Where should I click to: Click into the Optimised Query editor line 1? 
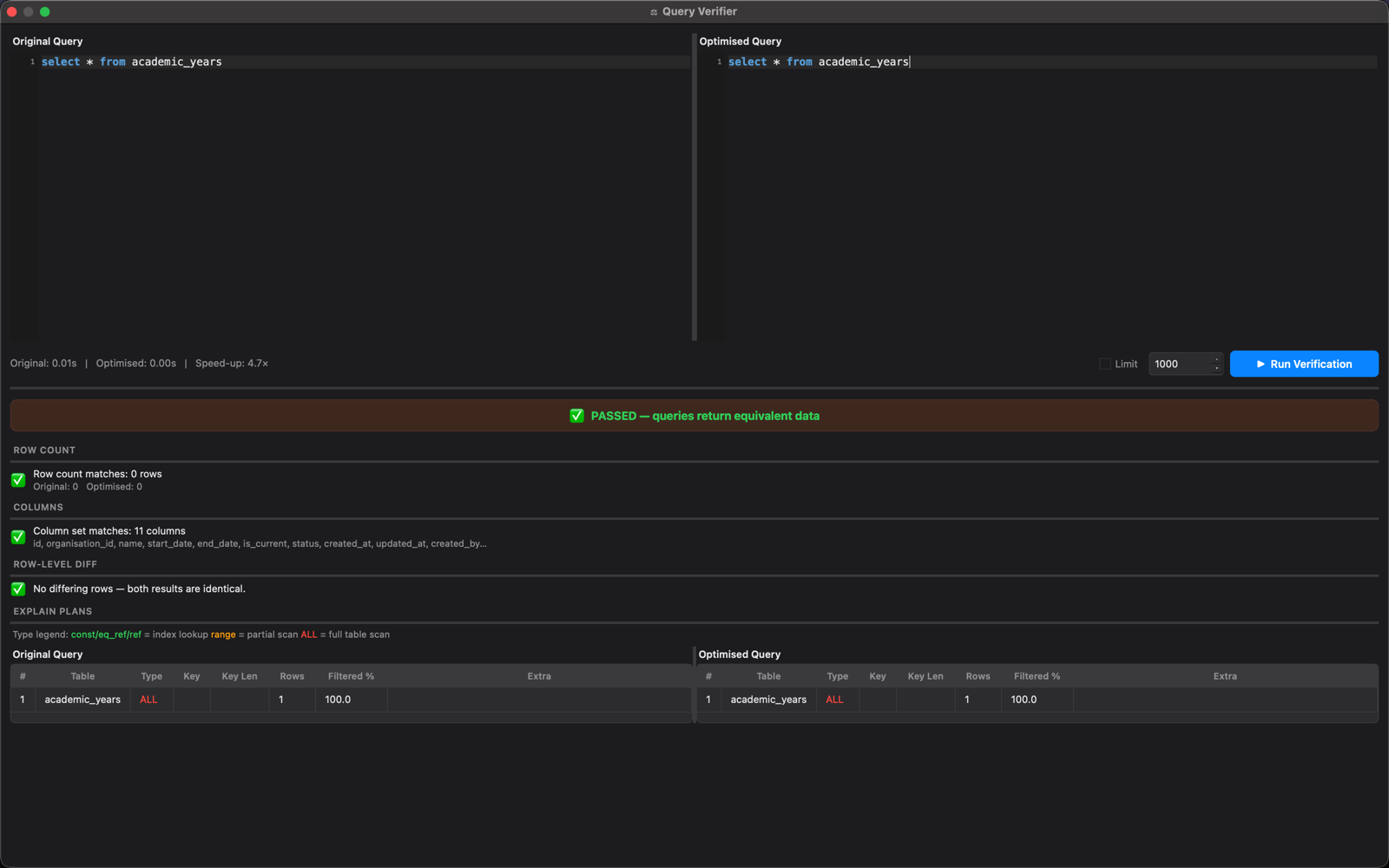pyautogui.click(x=1051, y=62)
